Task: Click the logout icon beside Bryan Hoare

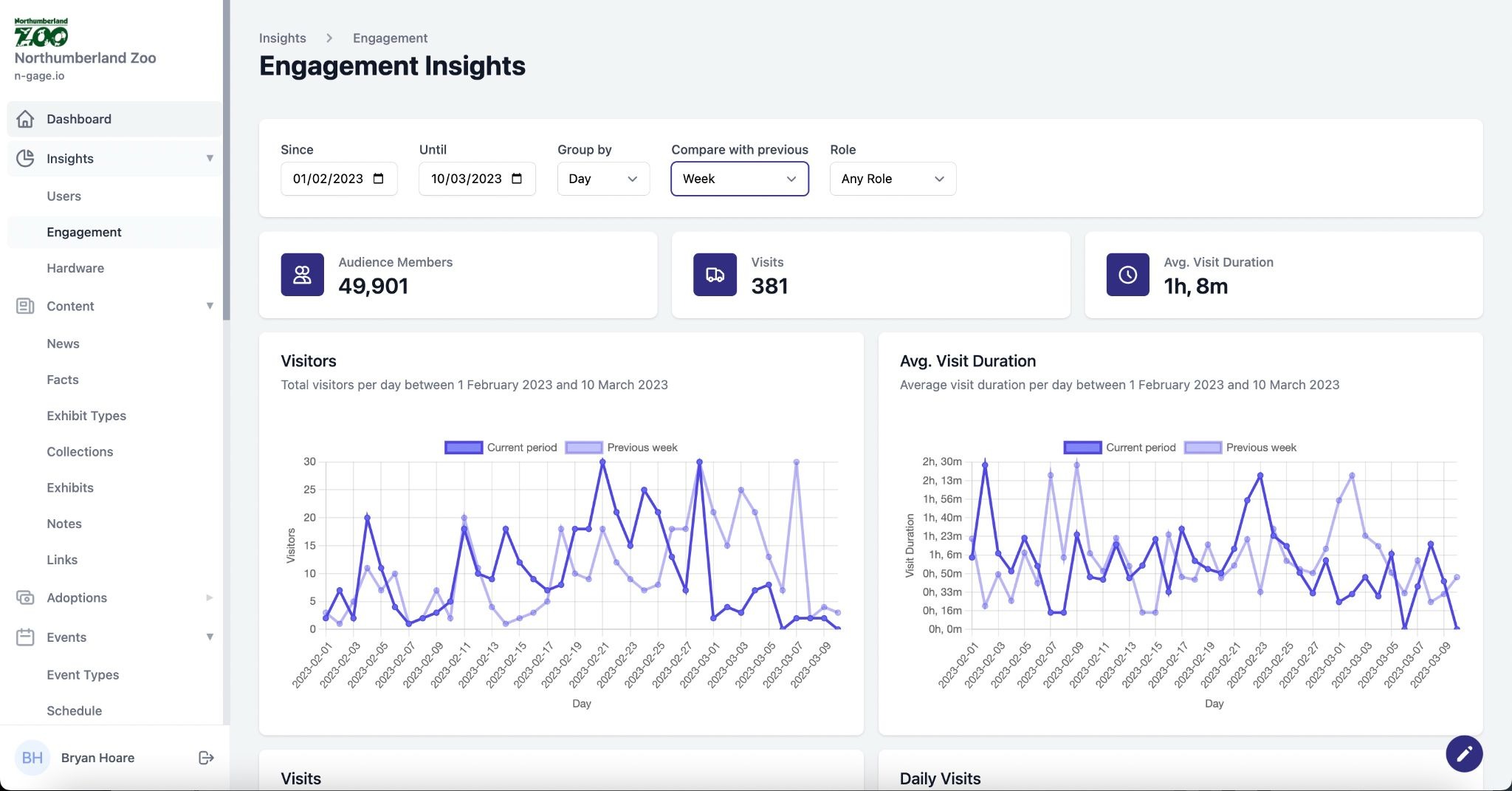Action: click(206, 758)
